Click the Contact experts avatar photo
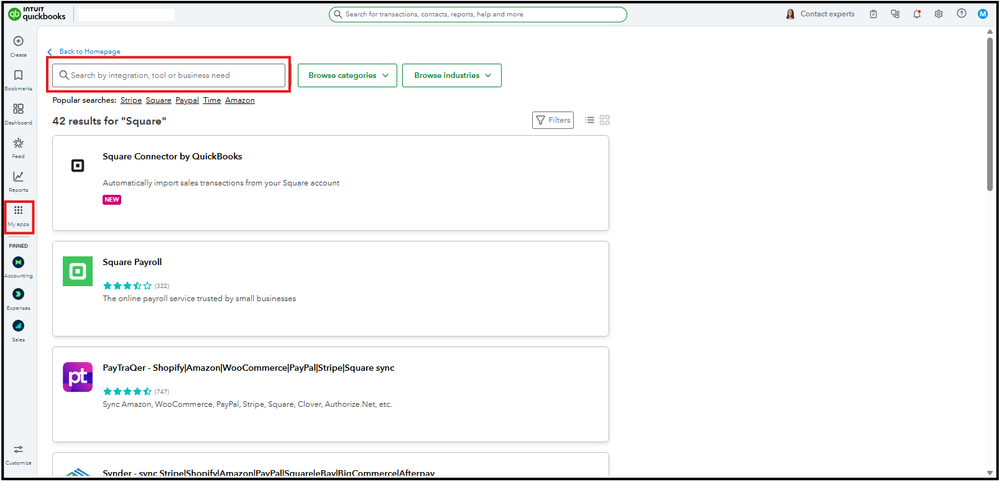Screen dimensions: 999x481 click(790, 14)
